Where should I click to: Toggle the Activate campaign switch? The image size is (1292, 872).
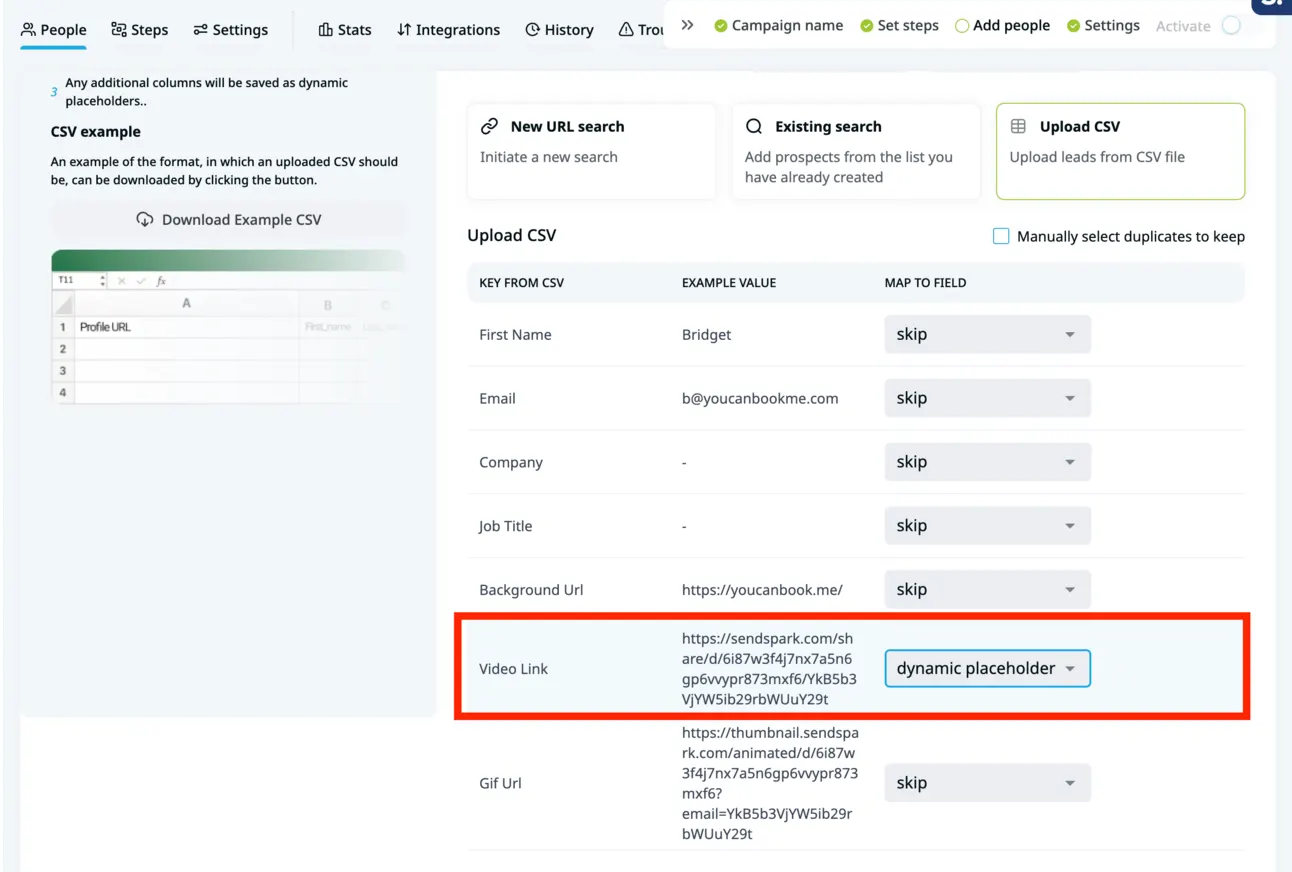tap(1232, 26)
